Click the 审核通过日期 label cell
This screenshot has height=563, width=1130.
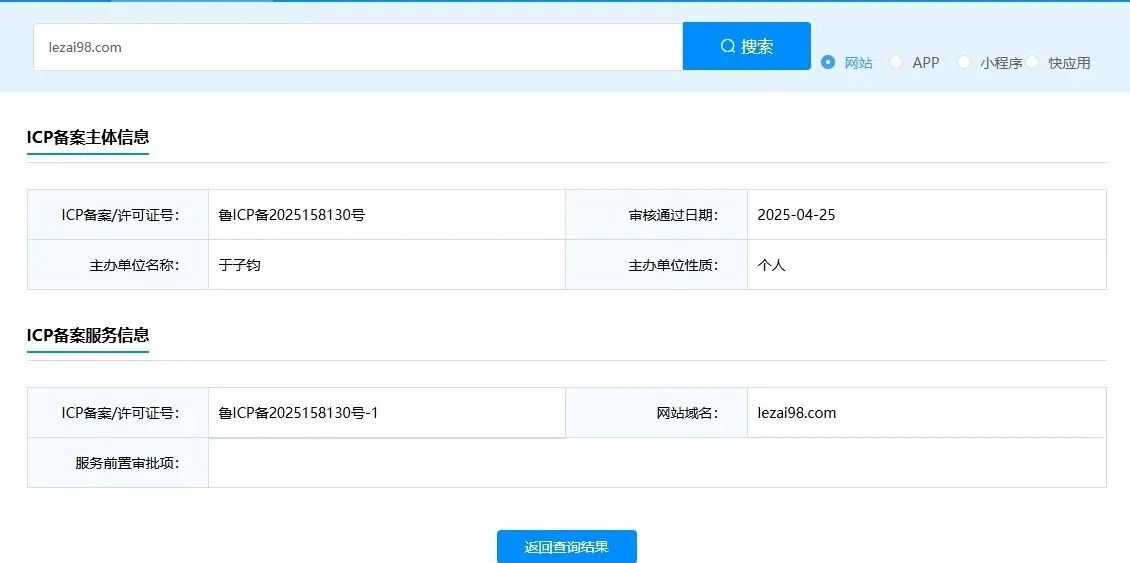tap(657, 215)
